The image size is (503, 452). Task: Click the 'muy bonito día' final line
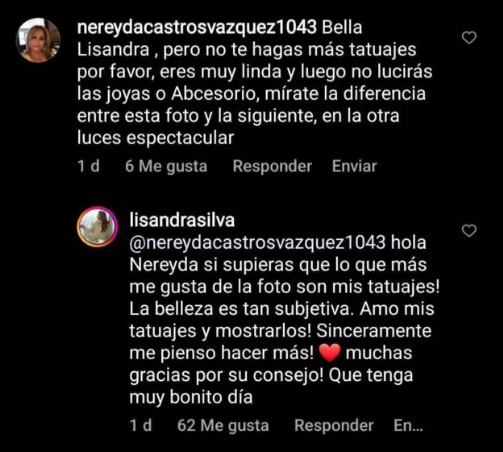191,397
